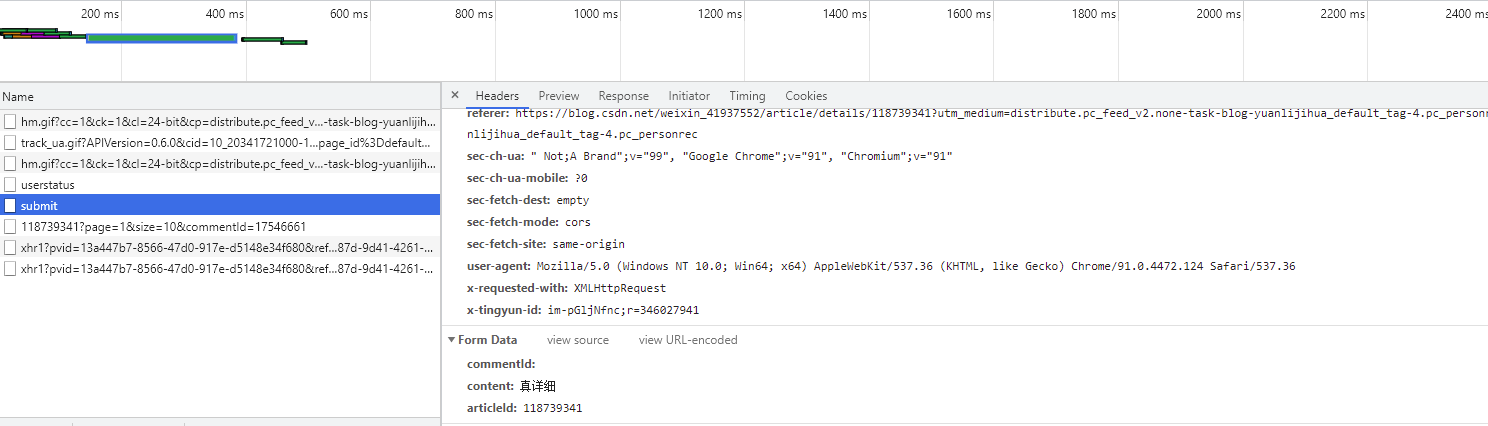Click the view source link

coord(577,340)
